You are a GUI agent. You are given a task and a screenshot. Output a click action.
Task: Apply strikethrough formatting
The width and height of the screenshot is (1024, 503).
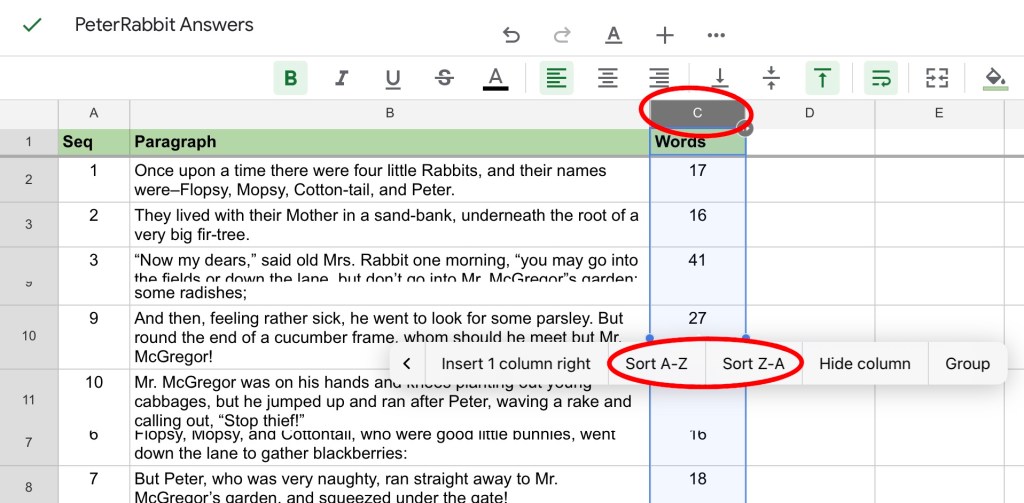coord(444,78)
